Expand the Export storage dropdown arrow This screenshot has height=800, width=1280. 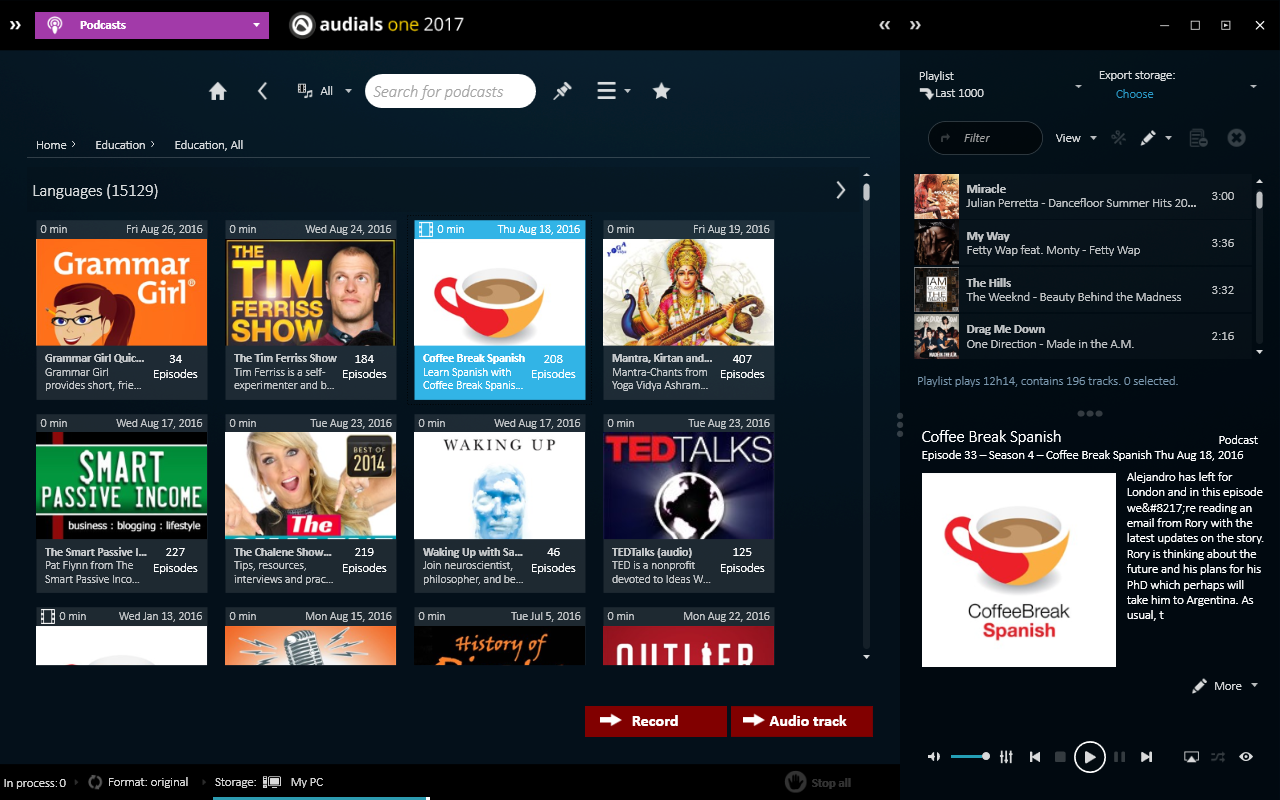click(1253, 87)
